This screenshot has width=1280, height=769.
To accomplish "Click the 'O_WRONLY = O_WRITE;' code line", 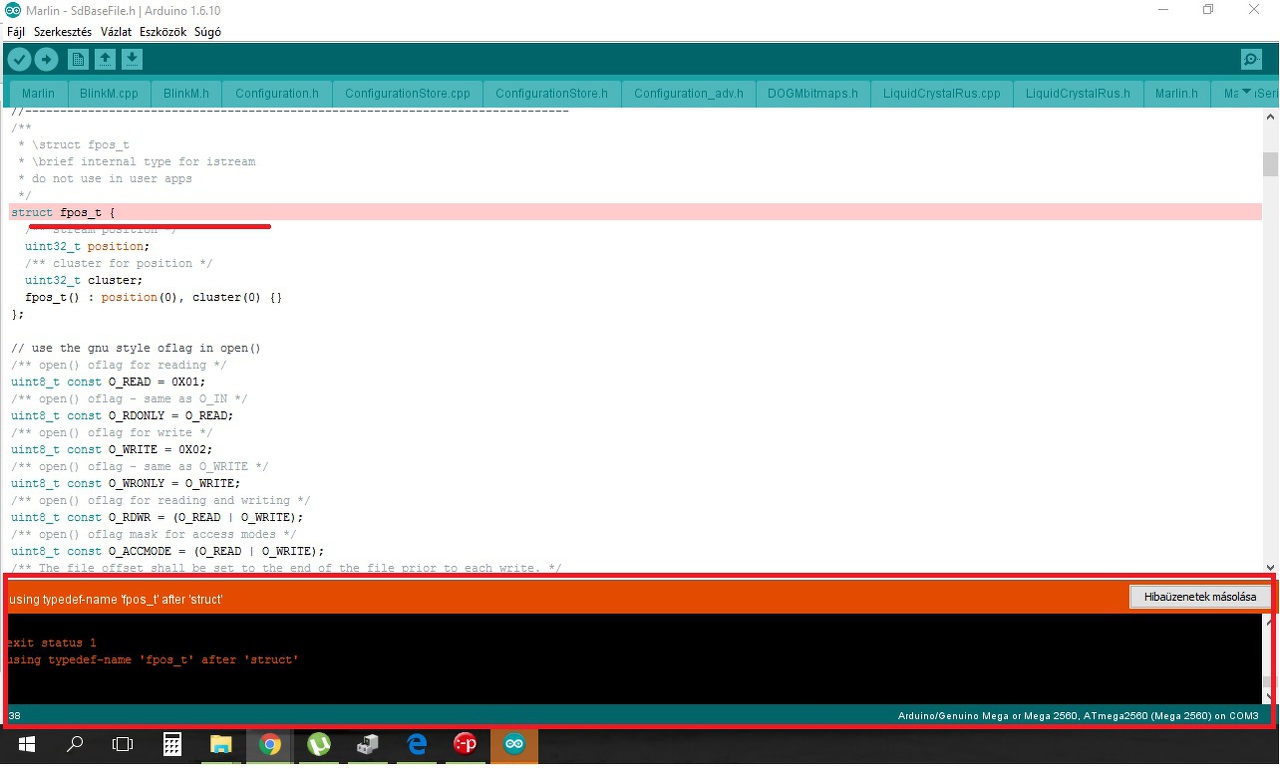I will (x=126, y=483).
